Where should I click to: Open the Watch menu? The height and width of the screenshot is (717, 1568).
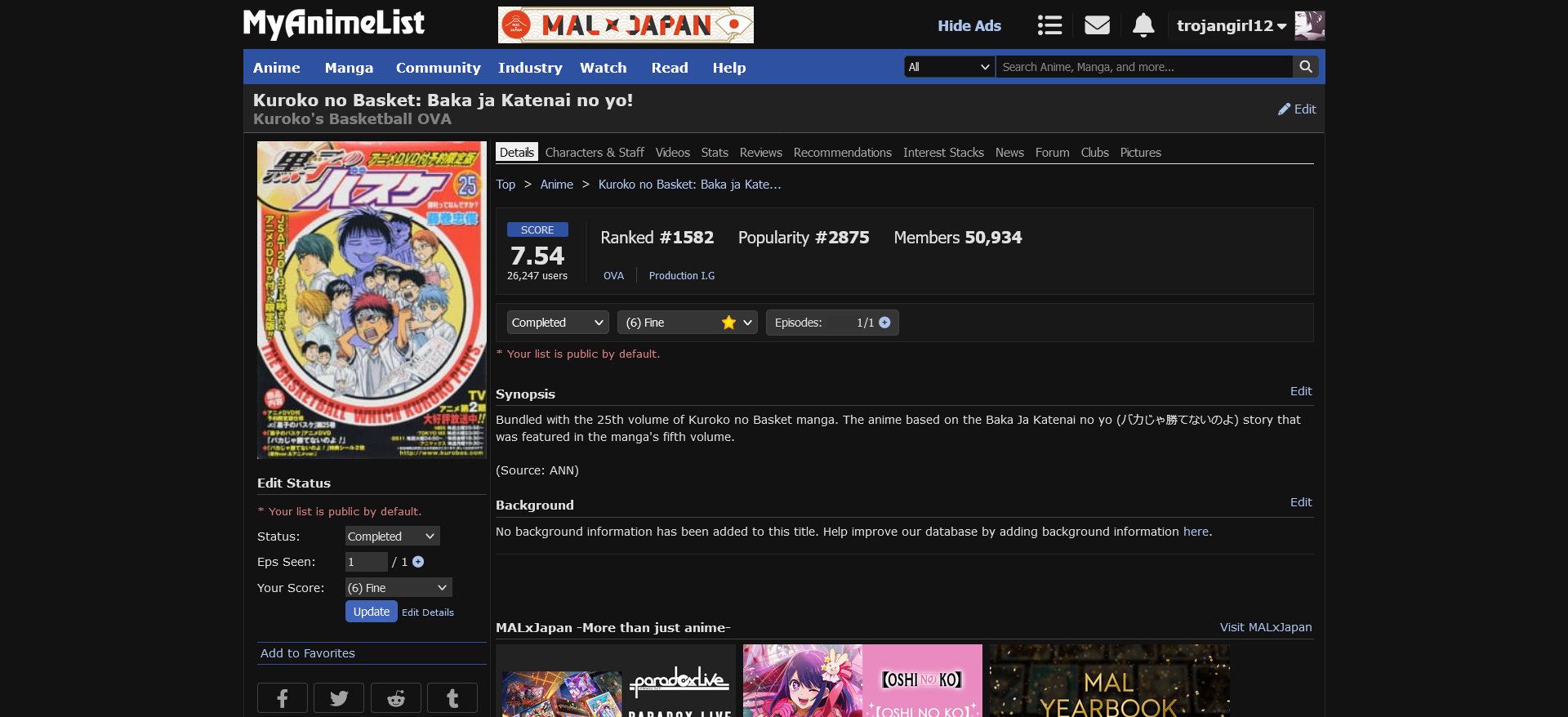(604, 68)
